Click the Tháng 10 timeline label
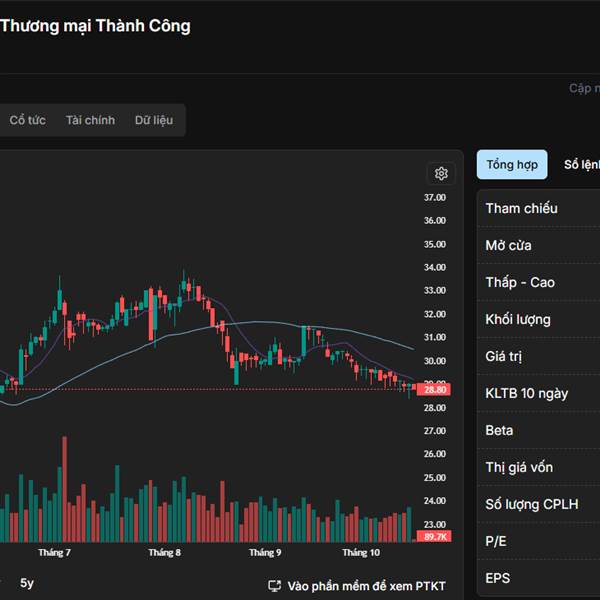 [361, 552]
